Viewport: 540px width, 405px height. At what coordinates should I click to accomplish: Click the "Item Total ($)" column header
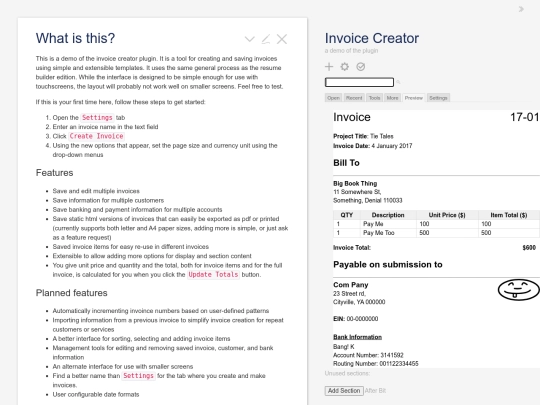pyautogui.click(x=509, y=215)
